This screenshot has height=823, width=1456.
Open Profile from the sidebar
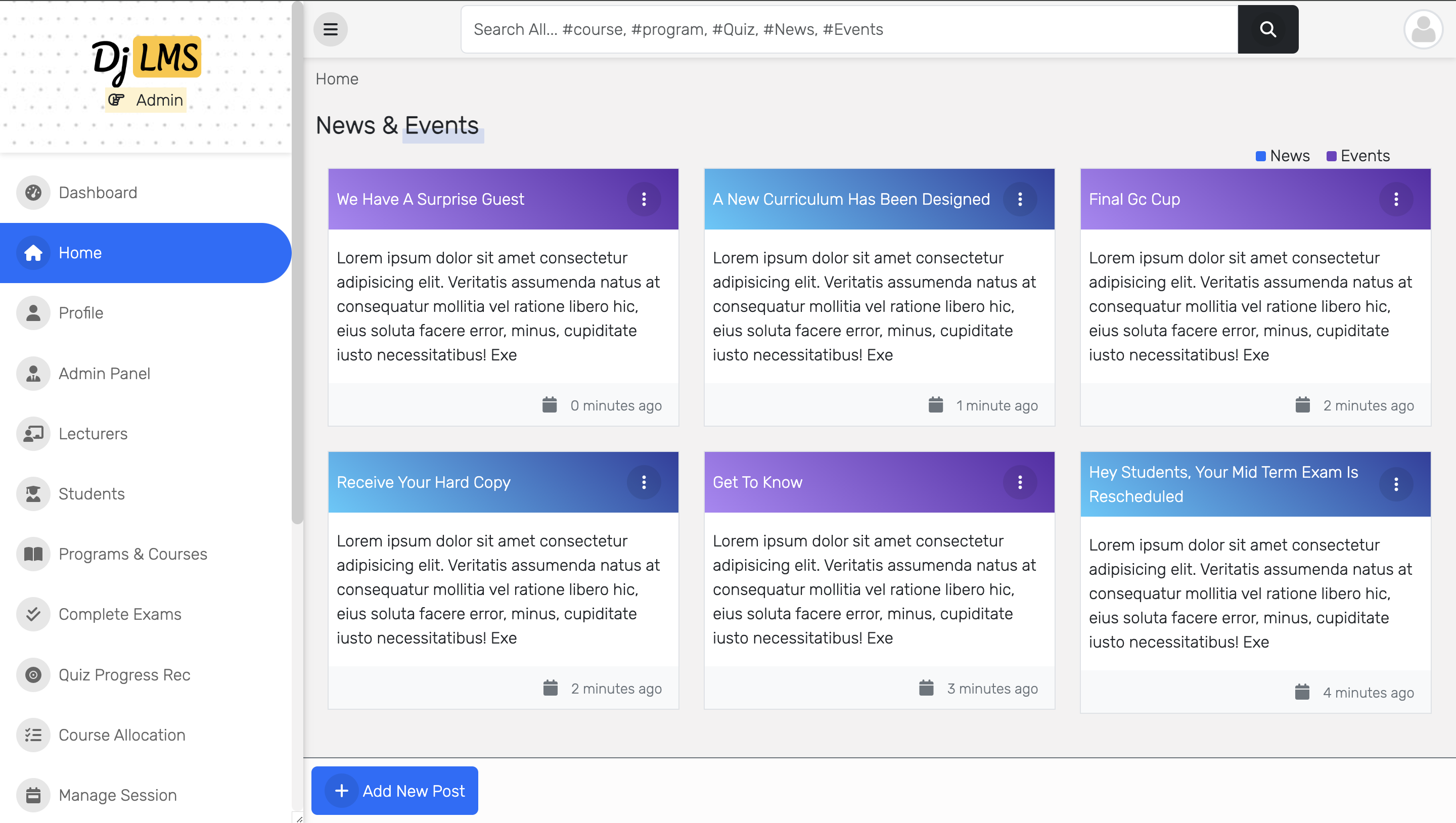click(145, 313)
